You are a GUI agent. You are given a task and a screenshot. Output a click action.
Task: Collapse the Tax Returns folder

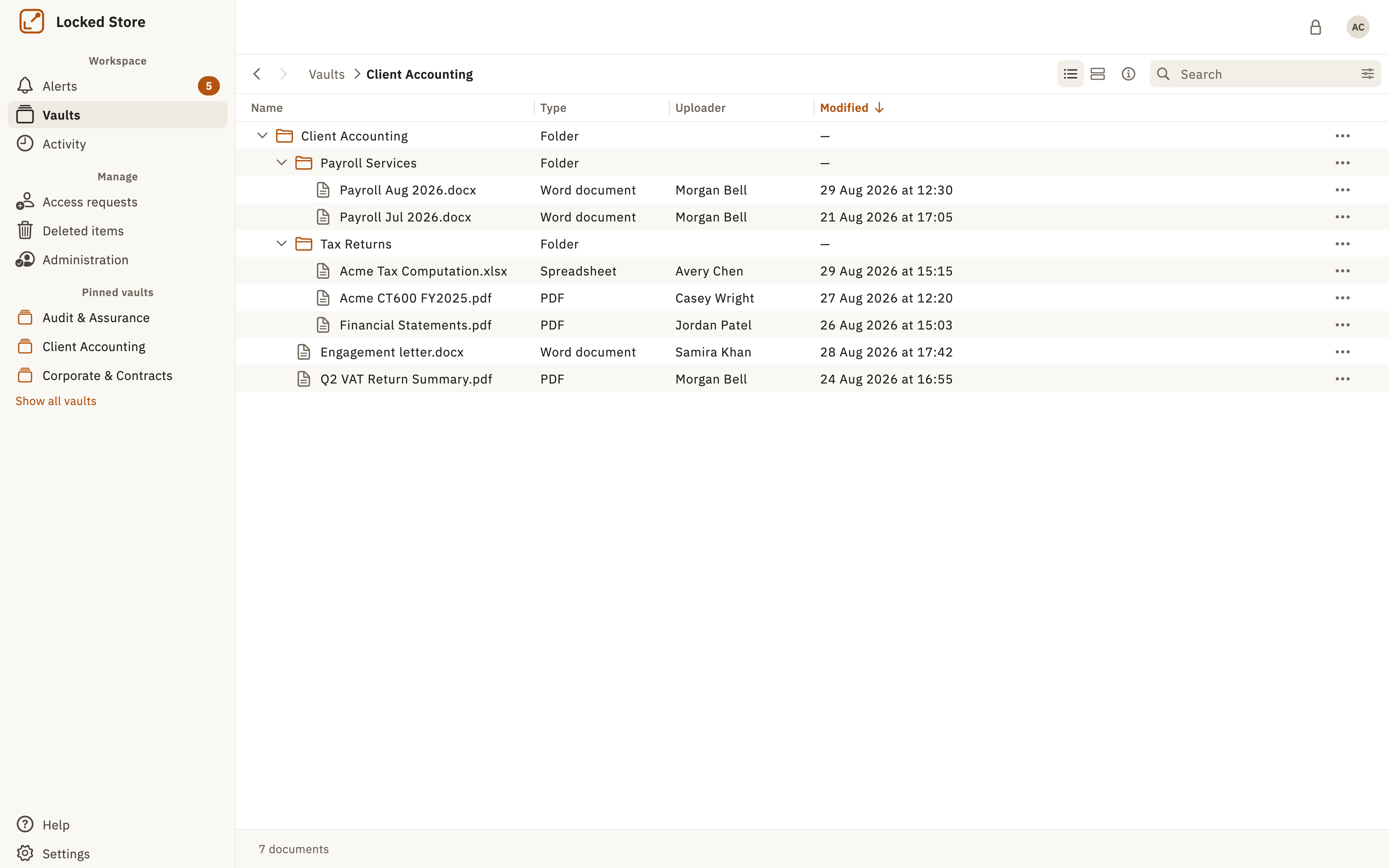(x=281, y=244)
